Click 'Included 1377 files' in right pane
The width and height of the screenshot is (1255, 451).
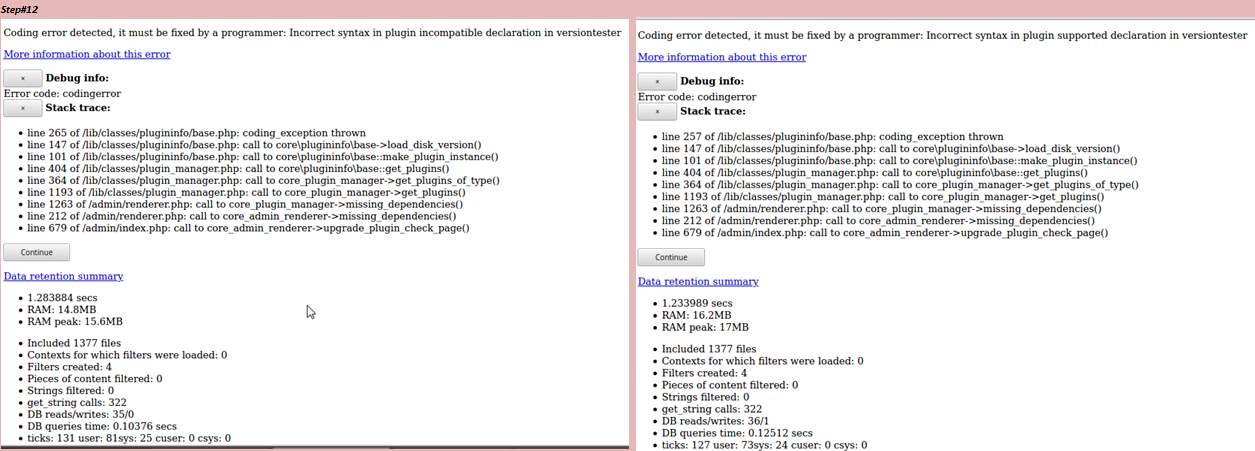point(709,349)
